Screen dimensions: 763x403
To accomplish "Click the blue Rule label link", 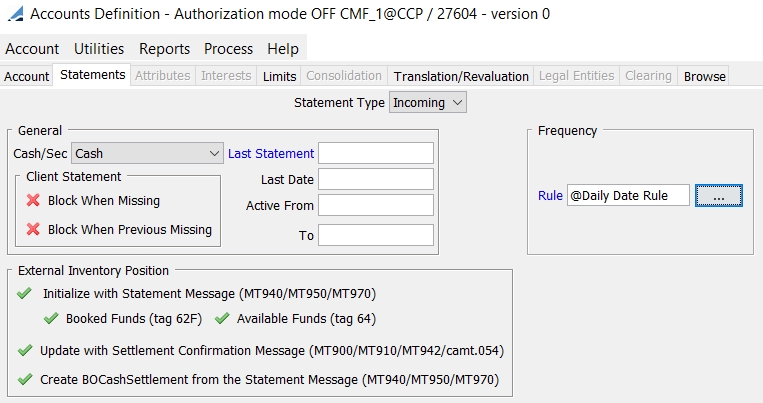I will click(x=550, y=195).
